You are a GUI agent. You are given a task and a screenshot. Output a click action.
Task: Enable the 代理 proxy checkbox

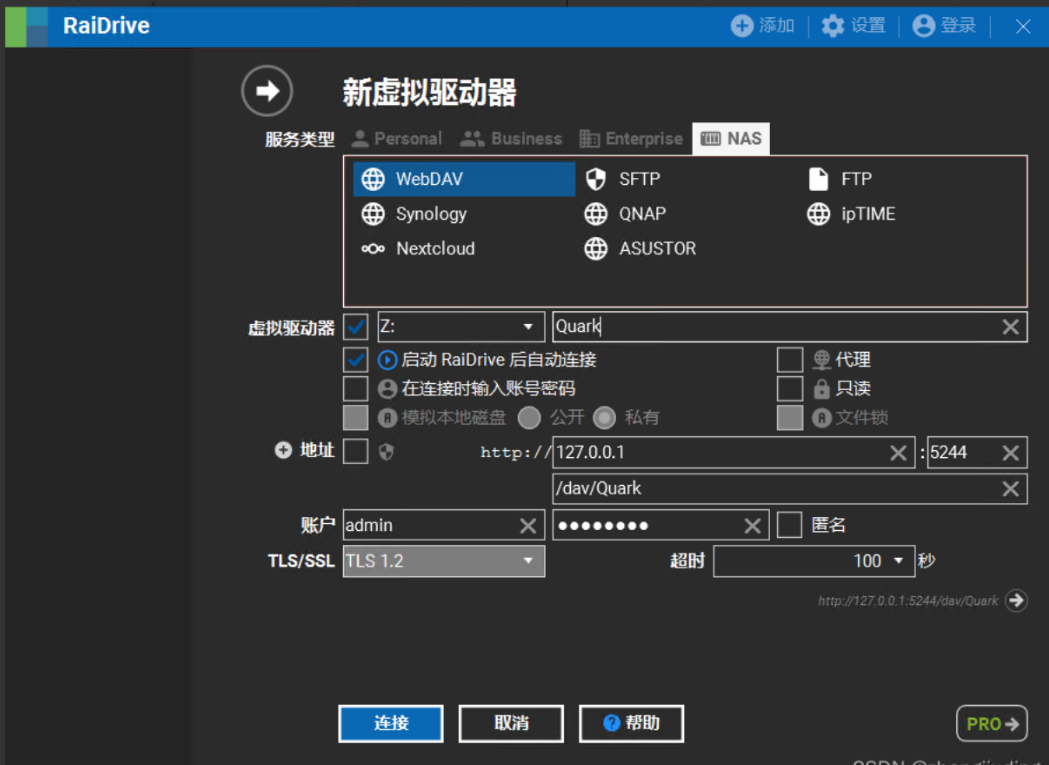[x=789, y=360]
